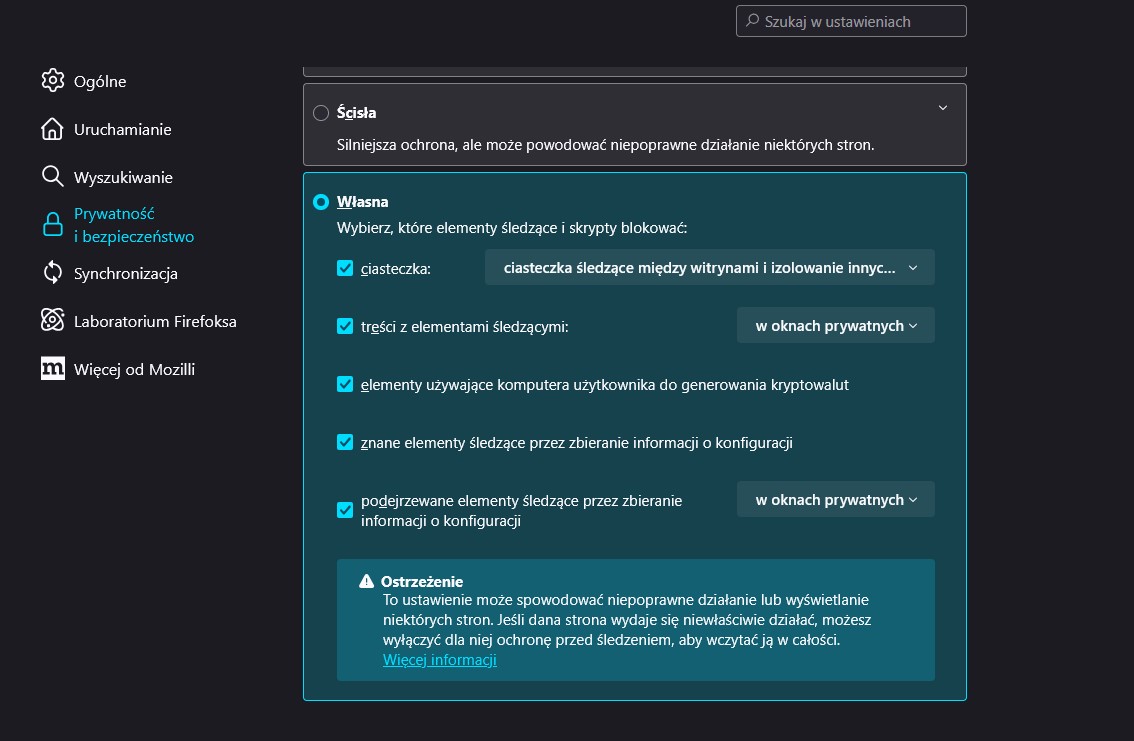
Task: Click the padlock icon for Prywatność i bezpieczeństwo
Action: point(53,225)
